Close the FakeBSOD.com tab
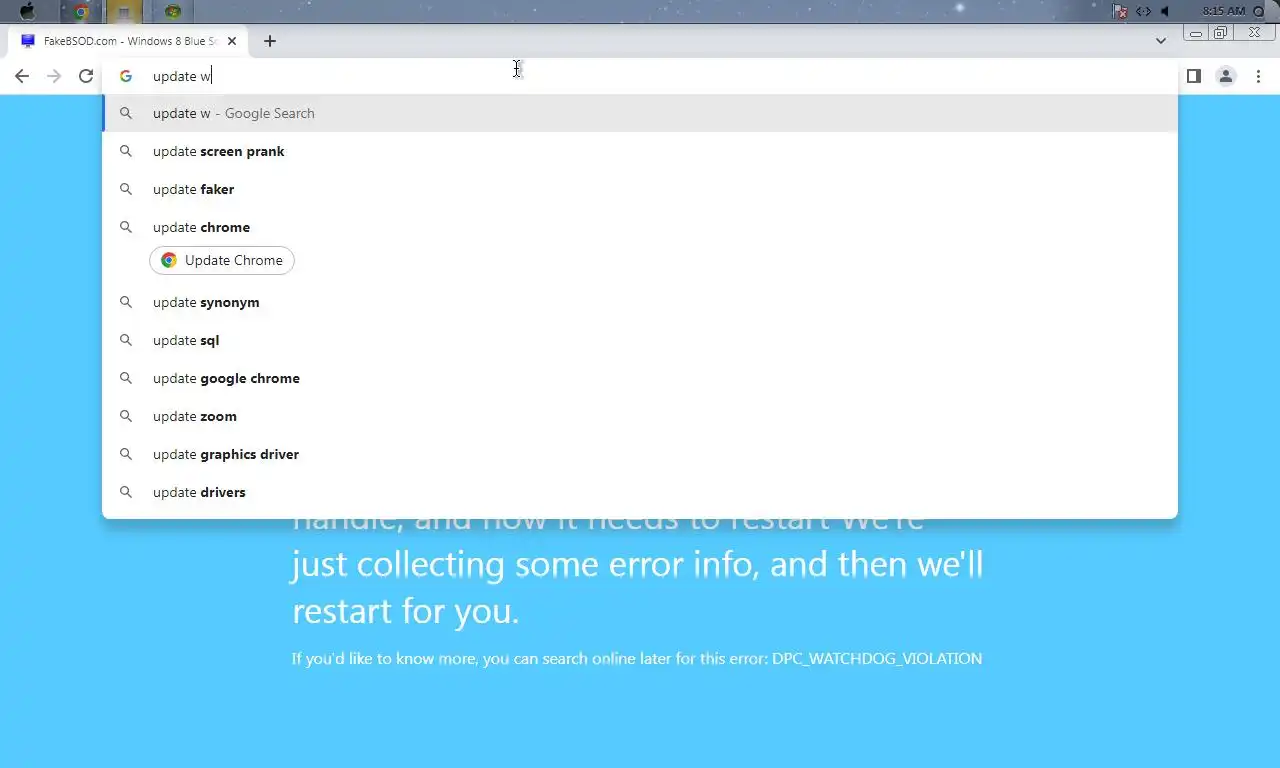The image size is (1280, 768). (x=232, y=41)
